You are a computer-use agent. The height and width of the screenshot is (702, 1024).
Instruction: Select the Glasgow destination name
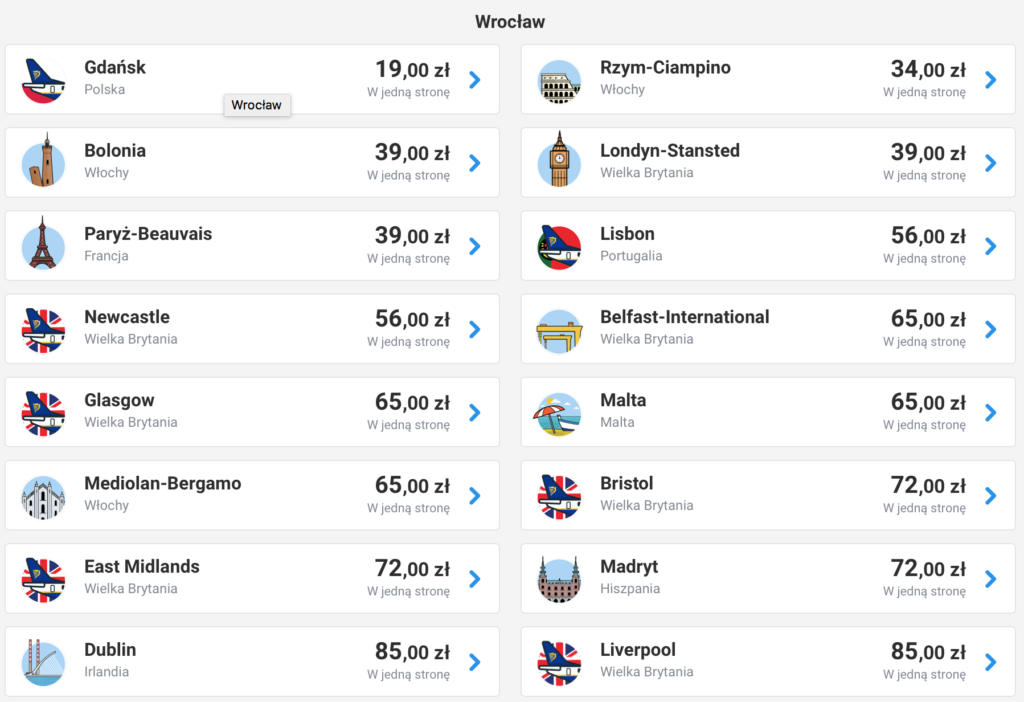(119, 401)
